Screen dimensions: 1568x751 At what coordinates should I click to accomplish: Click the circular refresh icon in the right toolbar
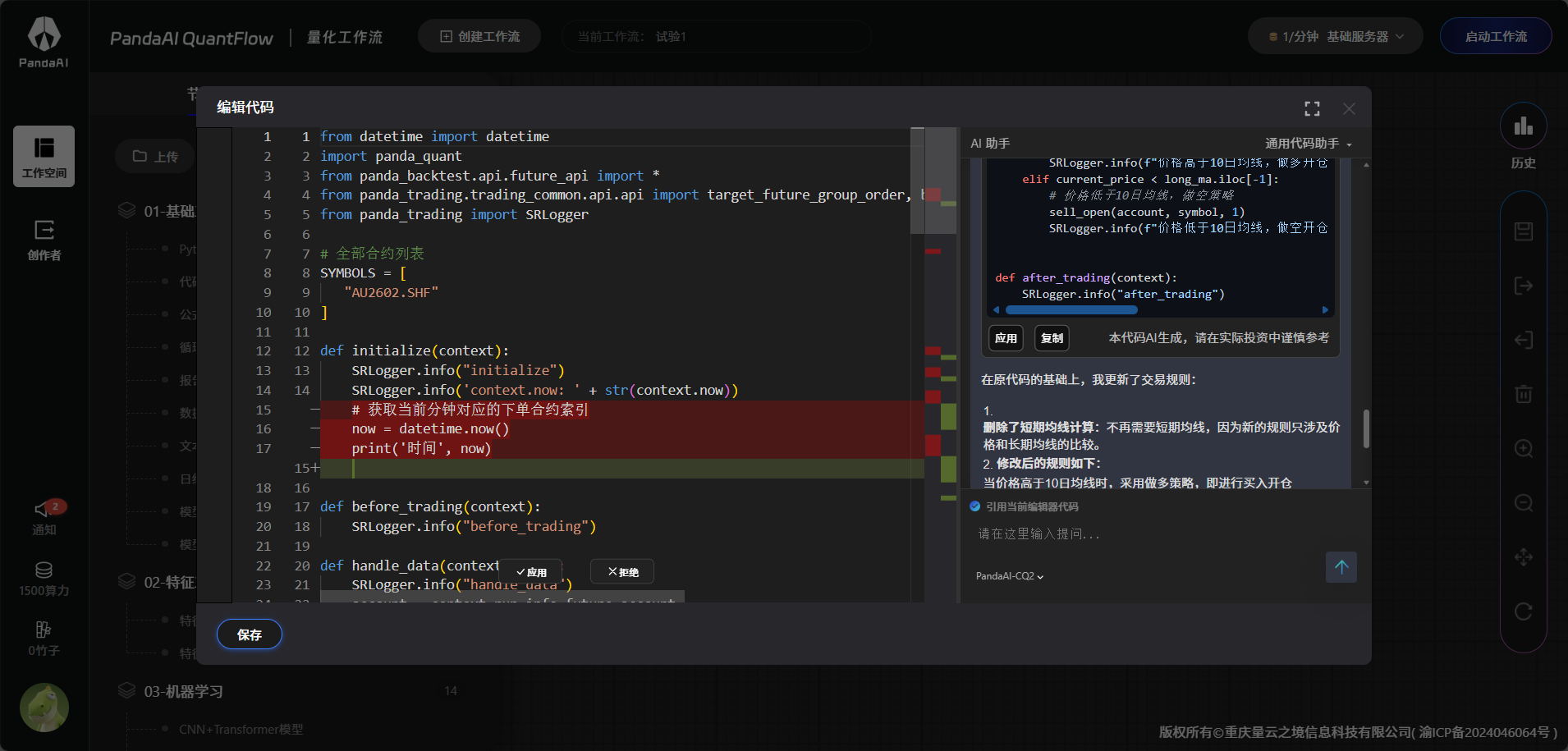[x=1524, y=611]
